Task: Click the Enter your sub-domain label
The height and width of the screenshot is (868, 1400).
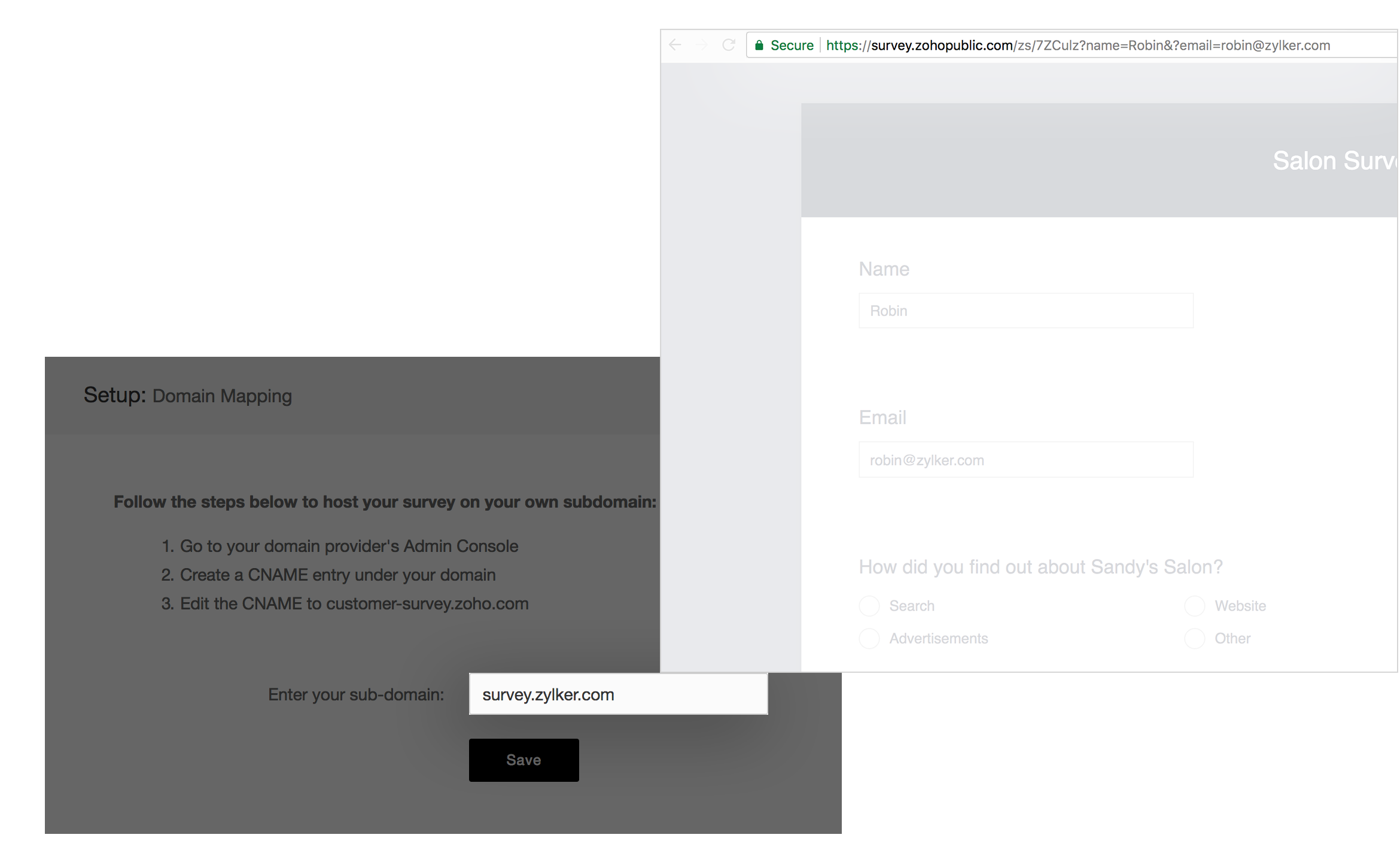Action: 356,694
